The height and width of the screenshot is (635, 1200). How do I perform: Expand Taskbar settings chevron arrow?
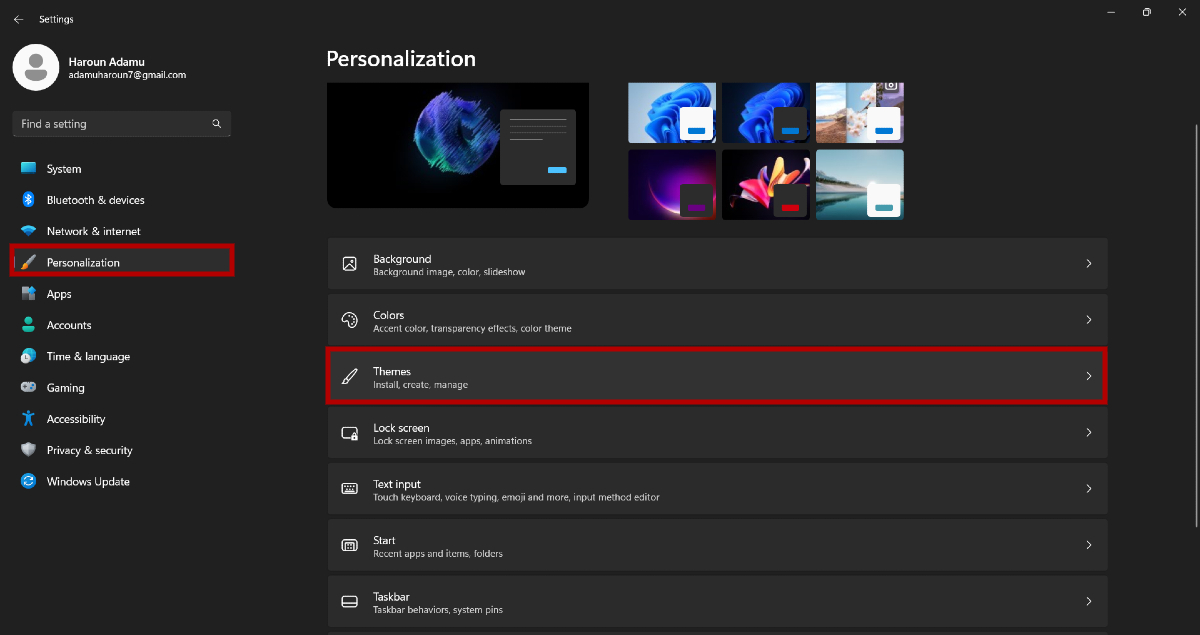click(x=1089, y=602)
